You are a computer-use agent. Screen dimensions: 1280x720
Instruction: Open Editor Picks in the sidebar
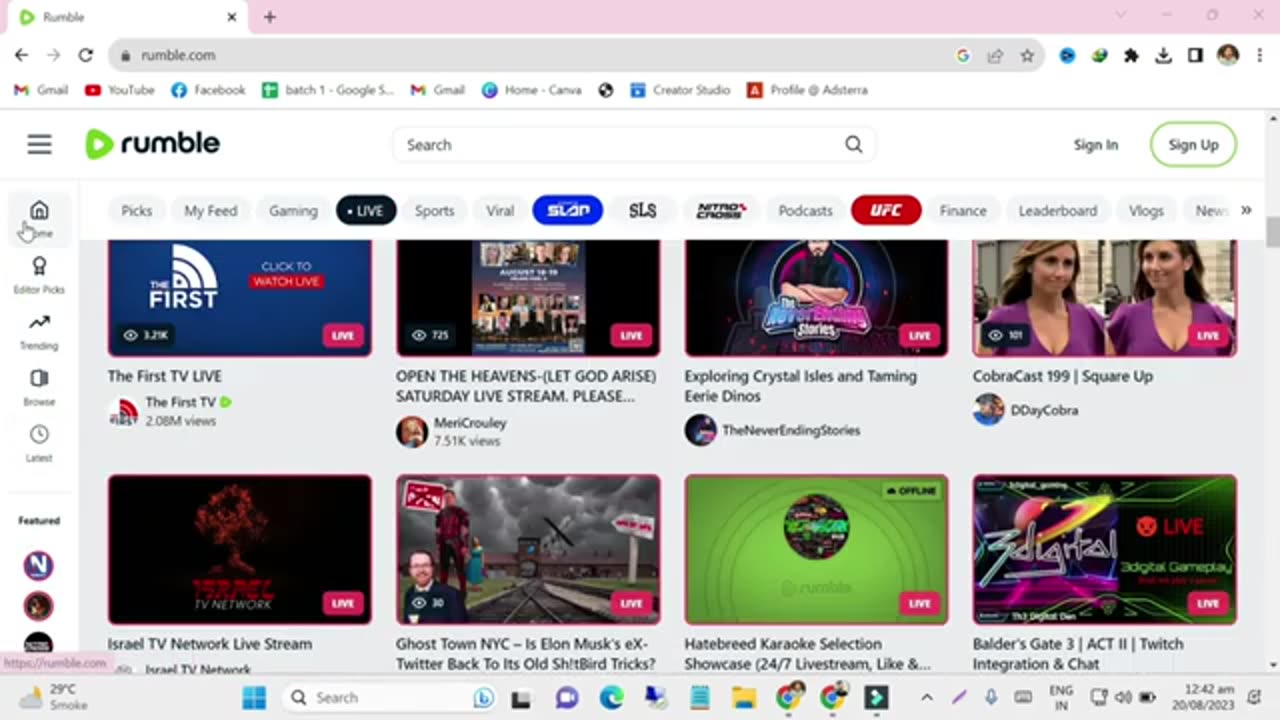(39, 275)
